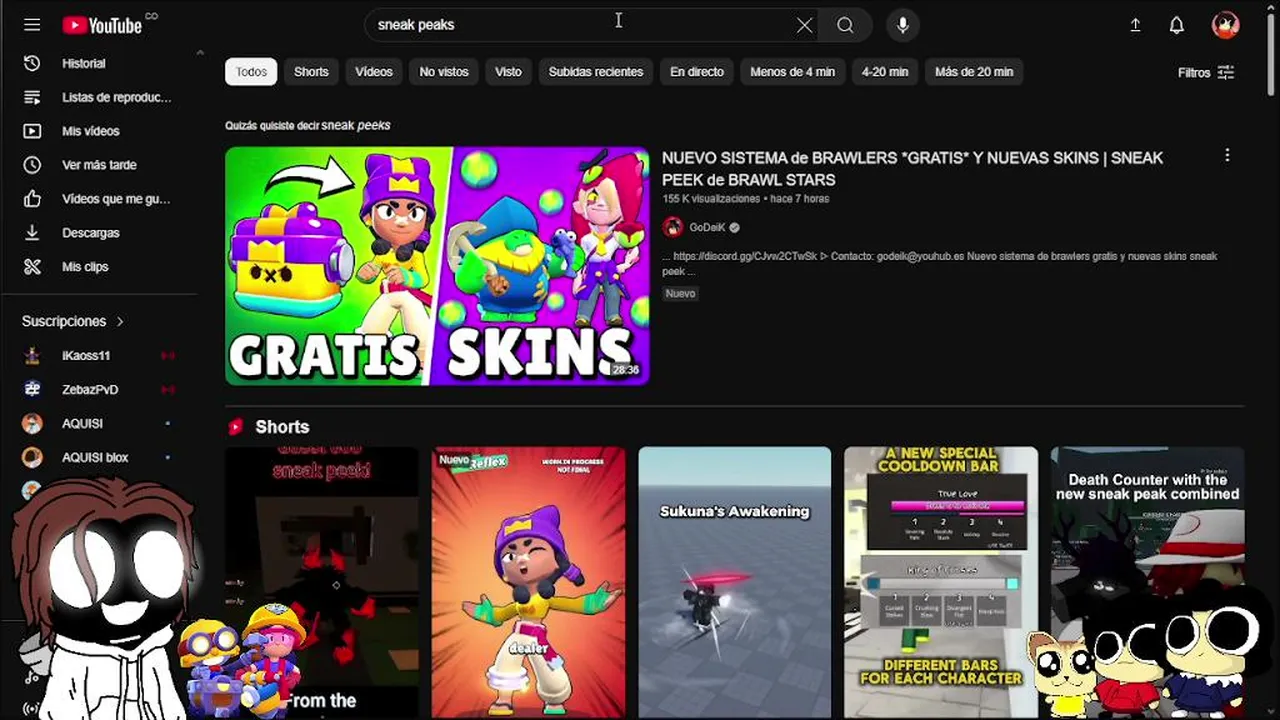Open the Filtros filter icon
This screenshot has height=720, width=1280.
click(1226, 72)
